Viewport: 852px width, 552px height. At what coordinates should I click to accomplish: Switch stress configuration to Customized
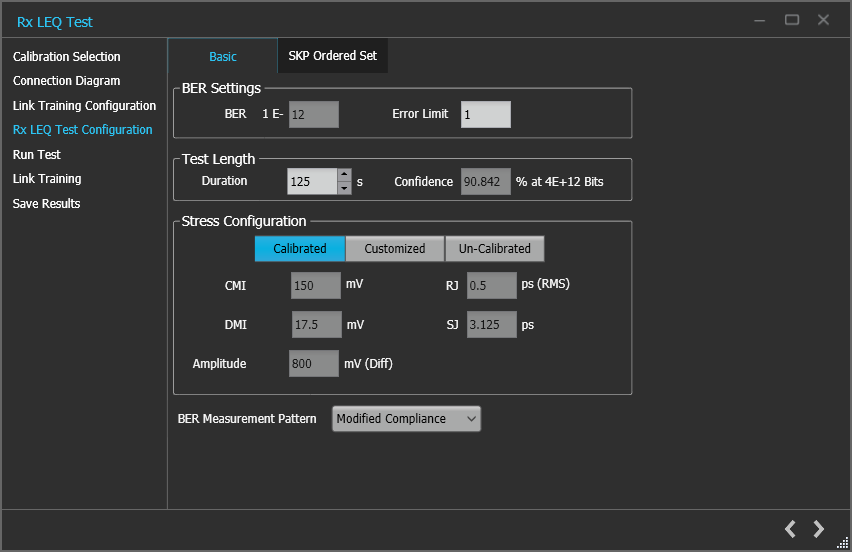(395, 249)
